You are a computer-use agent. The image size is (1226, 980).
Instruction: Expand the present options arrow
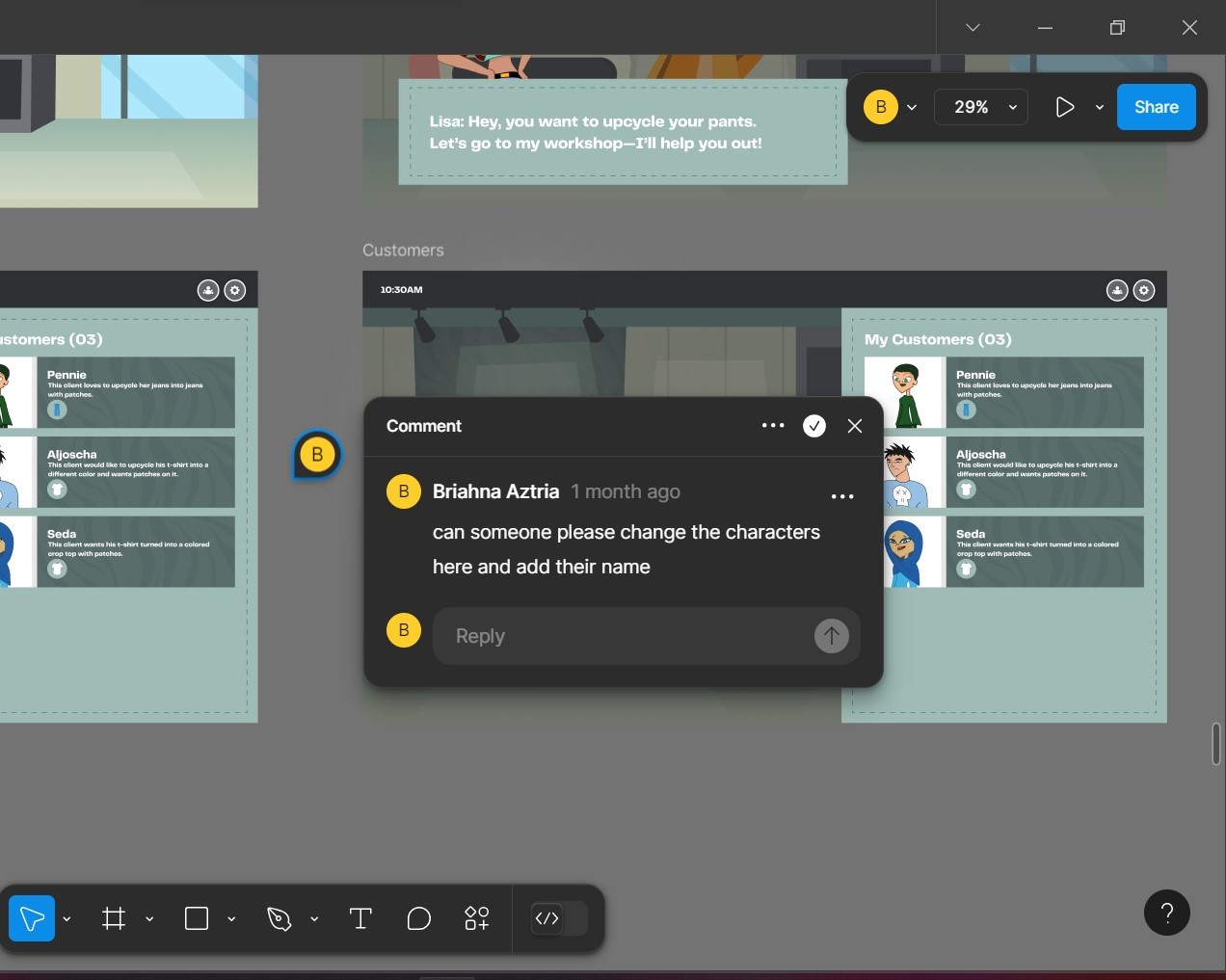pyautogui.click(x=1100, y=107)
